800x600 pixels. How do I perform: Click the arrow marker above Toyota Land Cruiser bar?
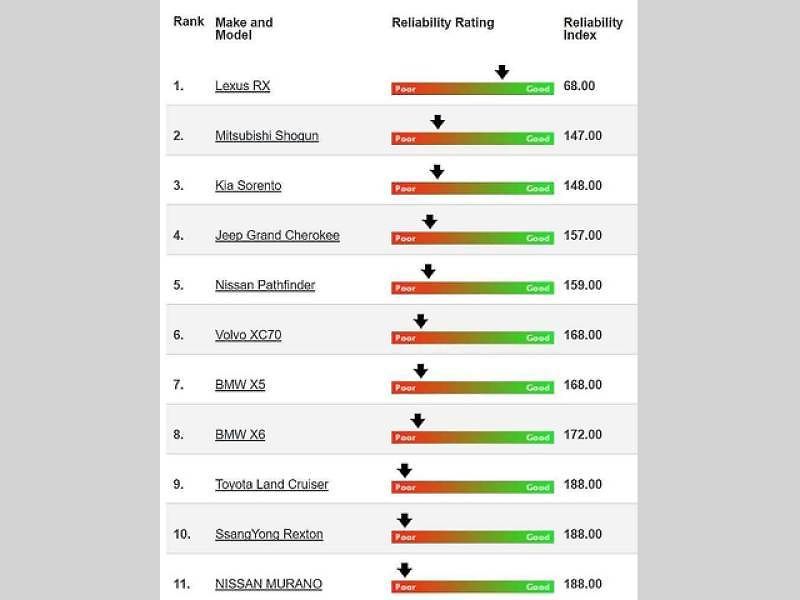click(405, 470)
